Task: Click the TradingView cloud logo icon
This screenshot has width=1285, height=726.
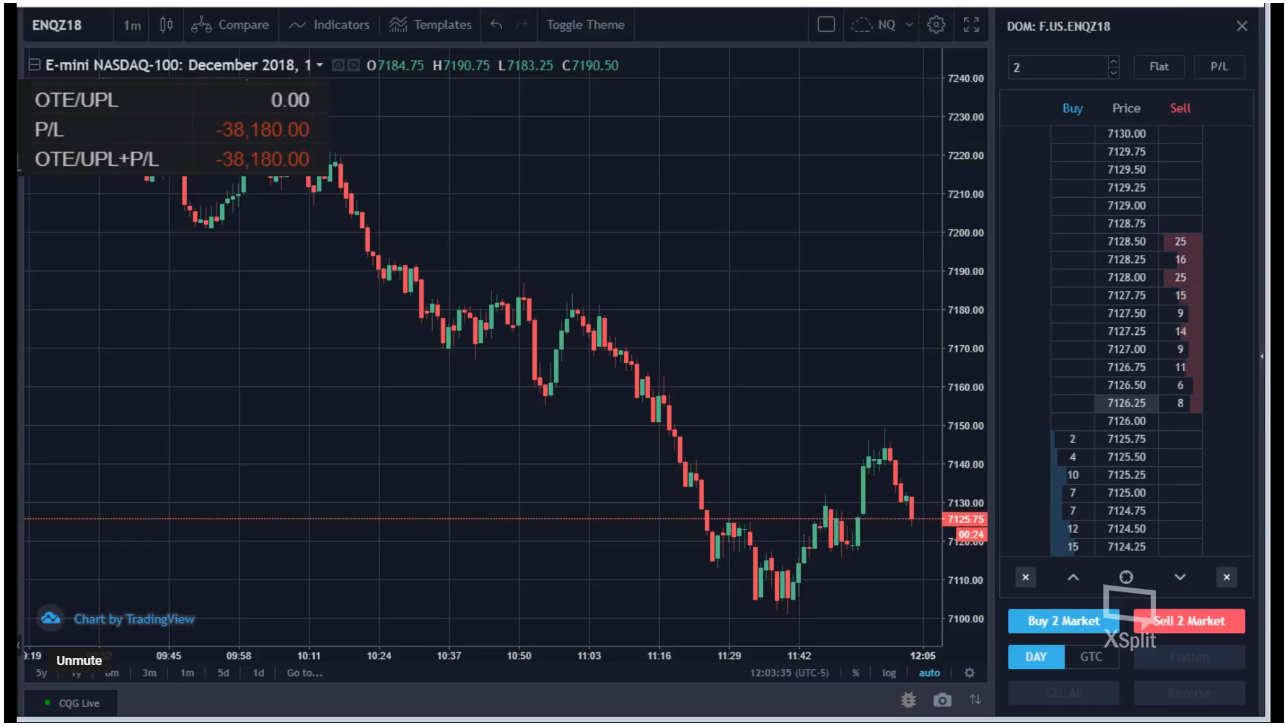Action: point(50,619)
